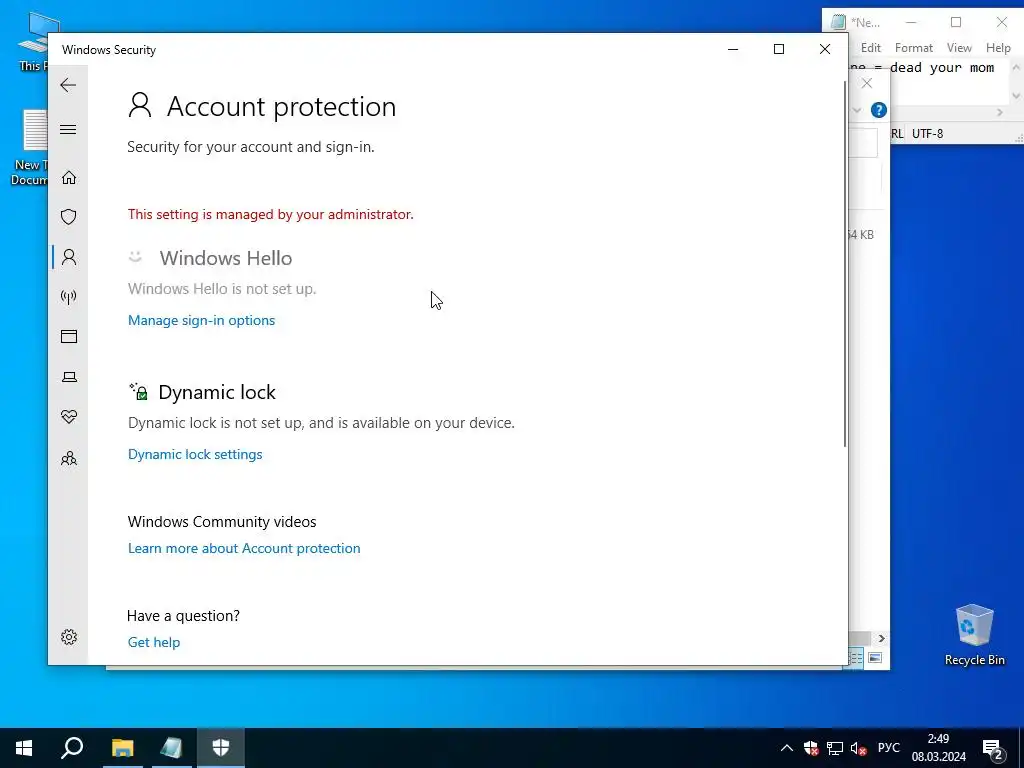Open the Action Center notifications icon

[x=993, y=748]
